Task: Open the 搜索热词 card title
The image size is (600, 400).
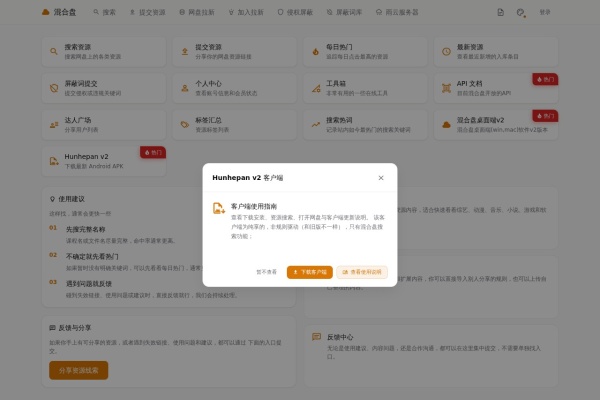Action: click(x=339, y=120)
